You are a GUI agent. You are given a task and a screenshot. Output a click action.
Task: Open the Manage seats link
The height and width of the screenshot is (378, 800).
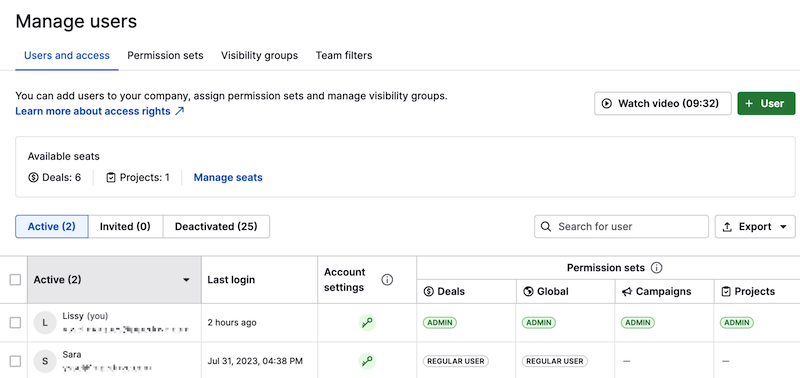pos(228,178)
